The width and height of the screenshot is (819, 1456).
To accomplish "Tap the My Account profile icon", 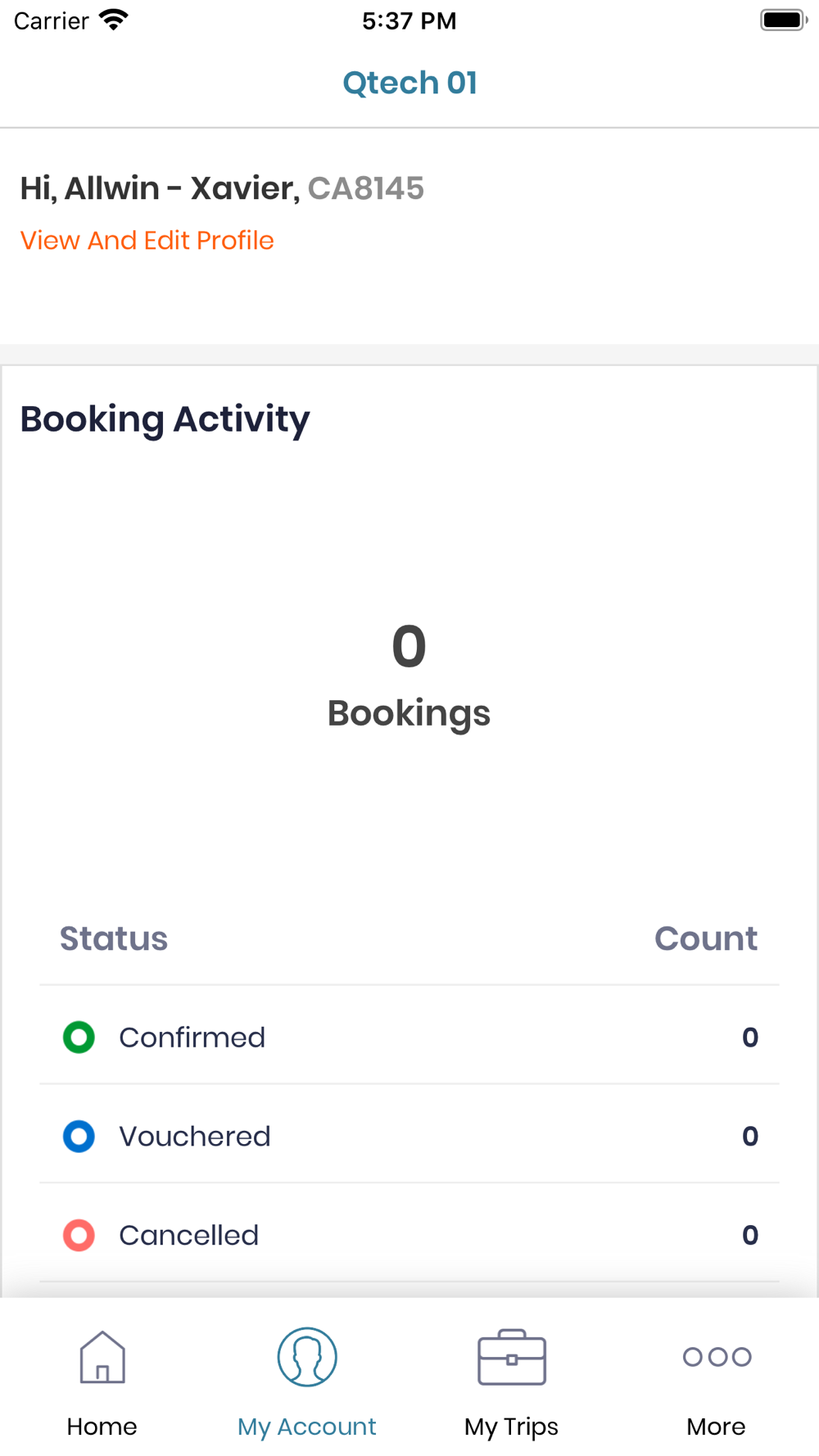I will tap(307, 1357).
